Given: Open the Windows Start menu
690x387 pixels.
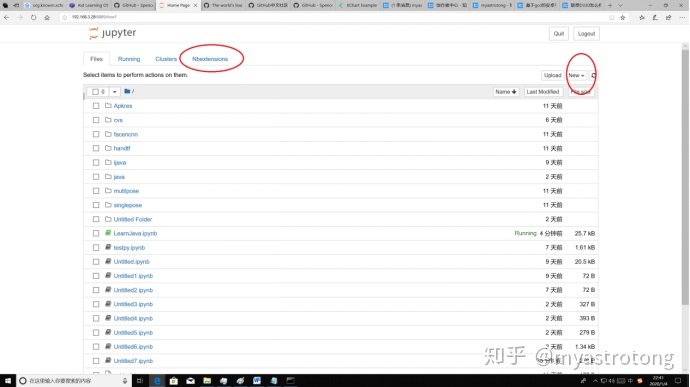Looking at the screenshot, I should [7, 380].
